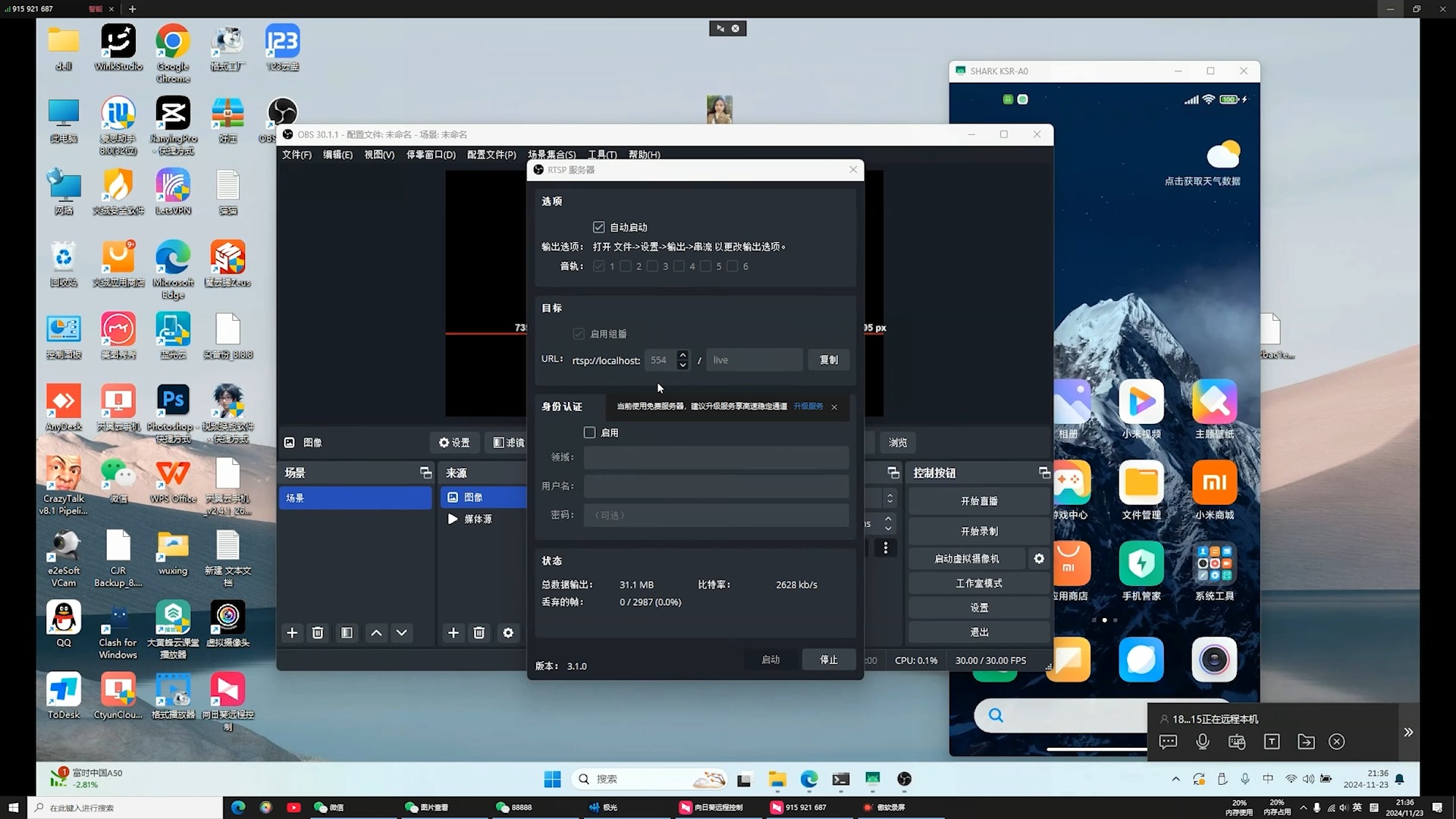Open the 帮助(H) menu in OBS

[644, 155]
